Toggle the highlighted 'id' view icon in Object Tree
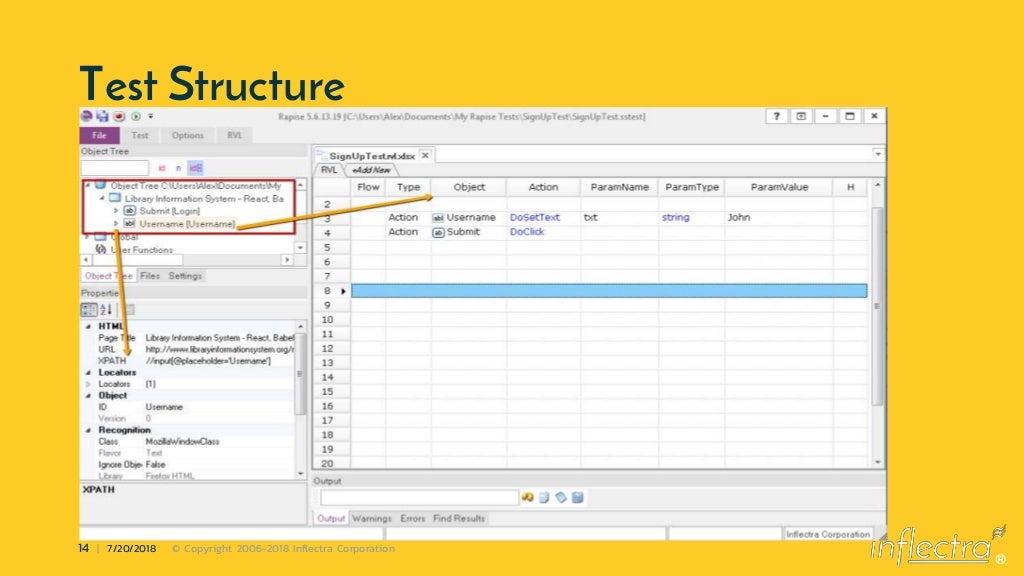 tap(195, 168)
